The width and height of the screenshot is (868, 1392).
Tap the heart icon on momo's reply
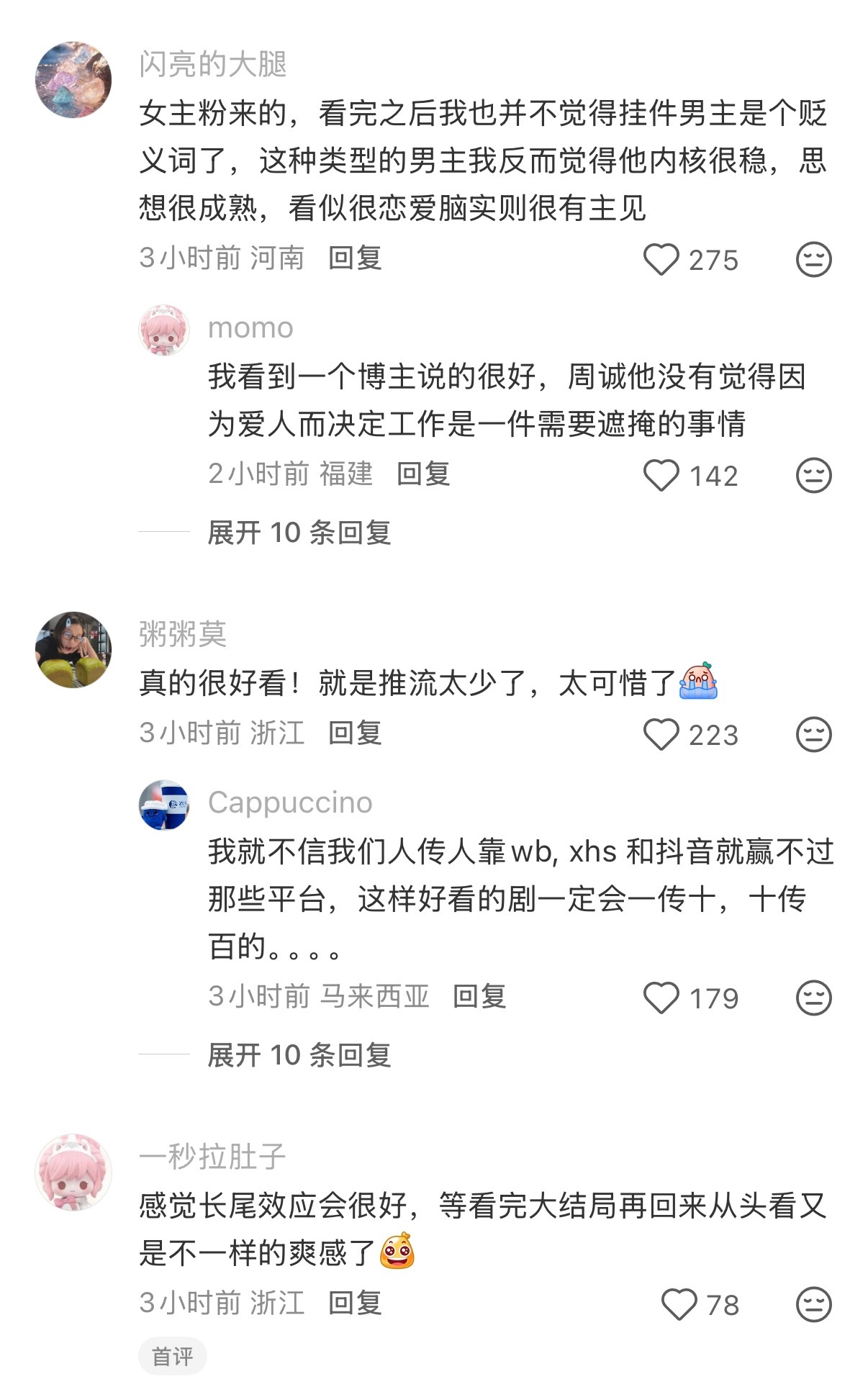[x=661, y=476]
